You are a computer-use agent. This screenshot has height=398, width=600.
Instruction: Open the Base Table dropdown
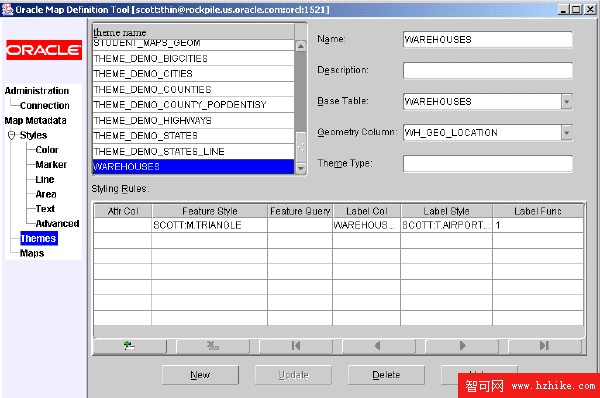[567, 101]
